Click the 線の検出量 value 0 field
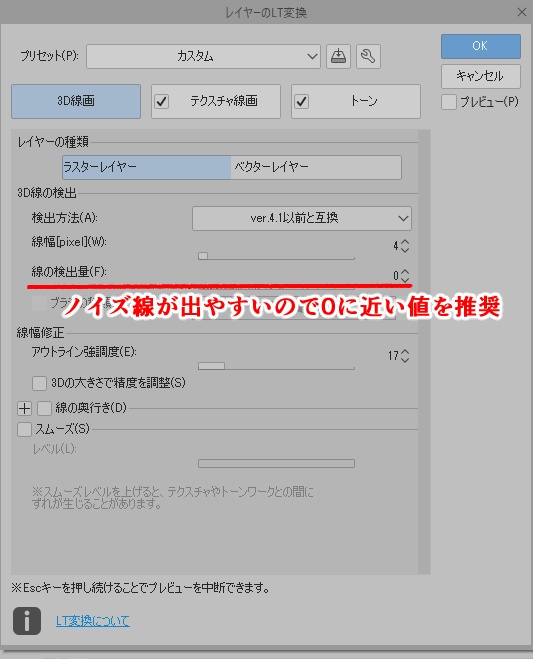This screenshot has width=533, height=659. 396,276
